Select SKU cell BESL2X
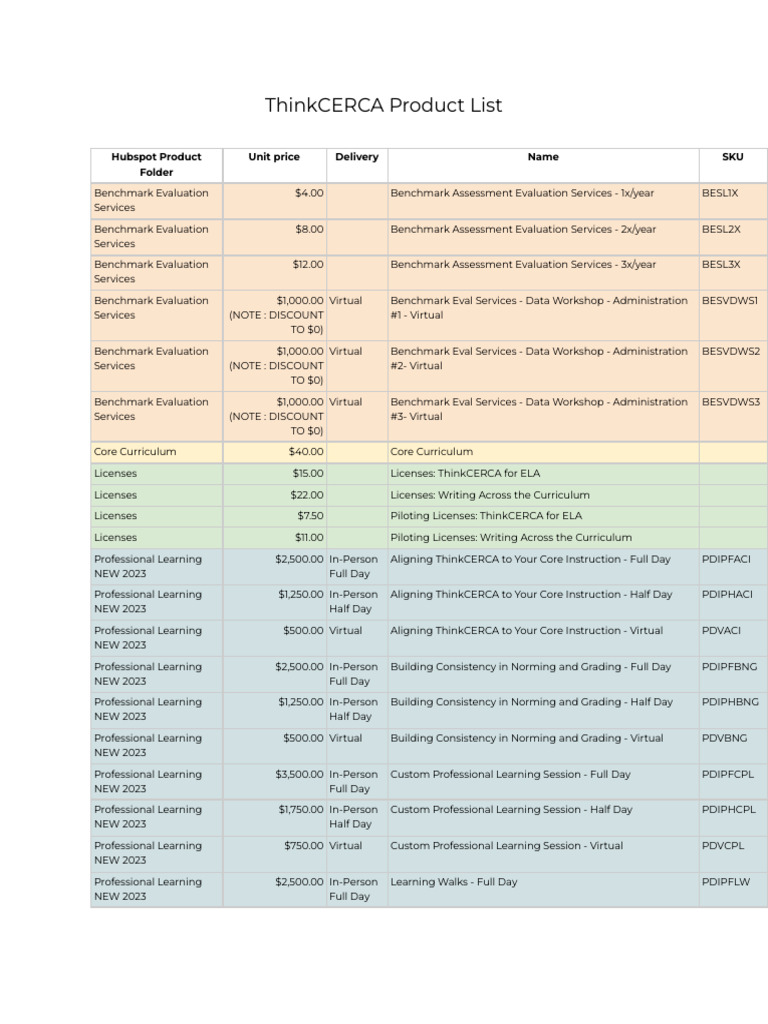Screen dimensions: 768x1024 click(733, 236)
